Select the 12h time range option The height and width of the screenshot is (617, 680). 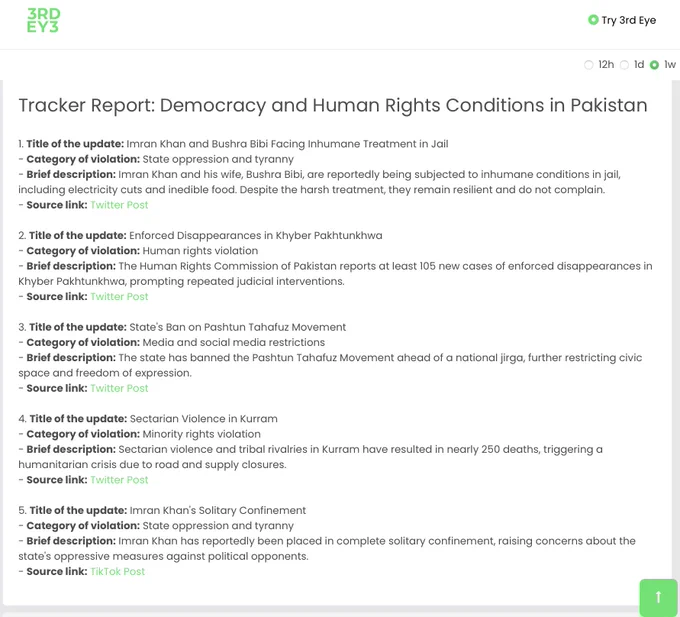coord(589,65)
